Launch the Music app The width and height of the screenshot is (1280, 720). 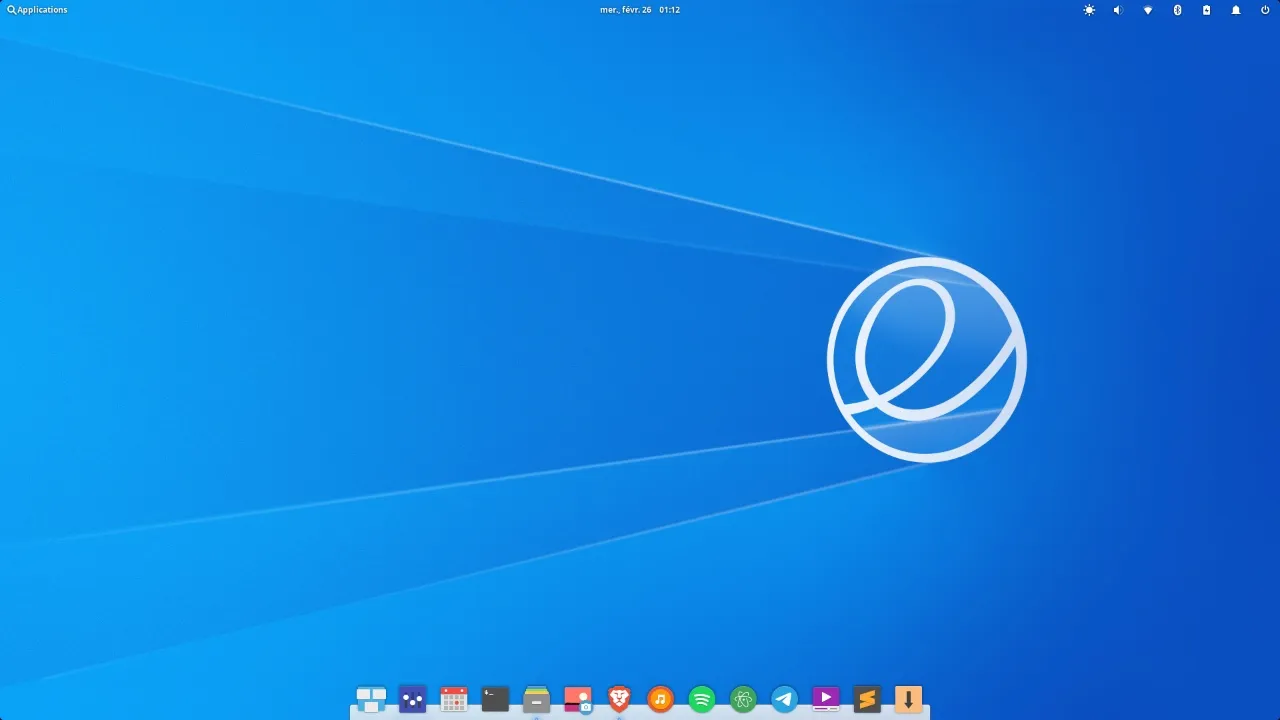[660, 699]
